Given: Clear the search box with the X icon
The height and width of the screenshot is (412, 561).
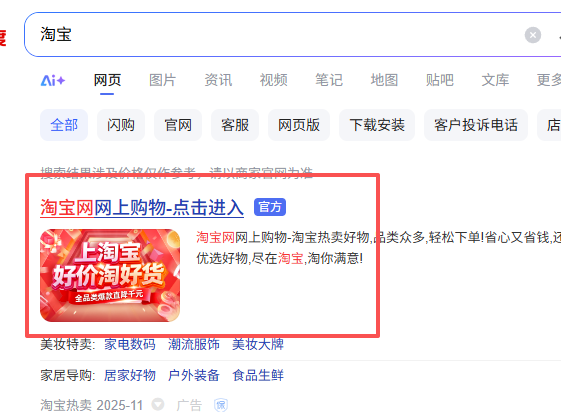Looking at the screenshot, I should tap(533, 35).
